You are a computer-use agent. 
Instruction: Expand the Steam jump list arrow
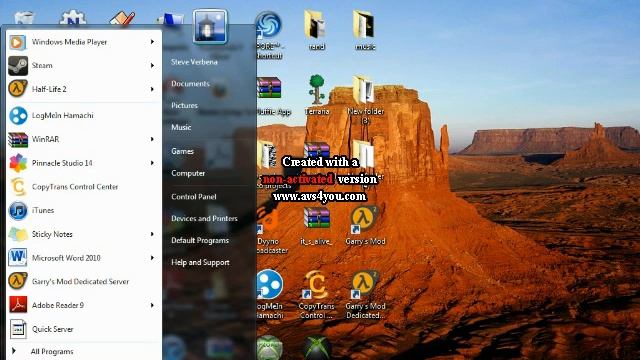coord(152,65)
